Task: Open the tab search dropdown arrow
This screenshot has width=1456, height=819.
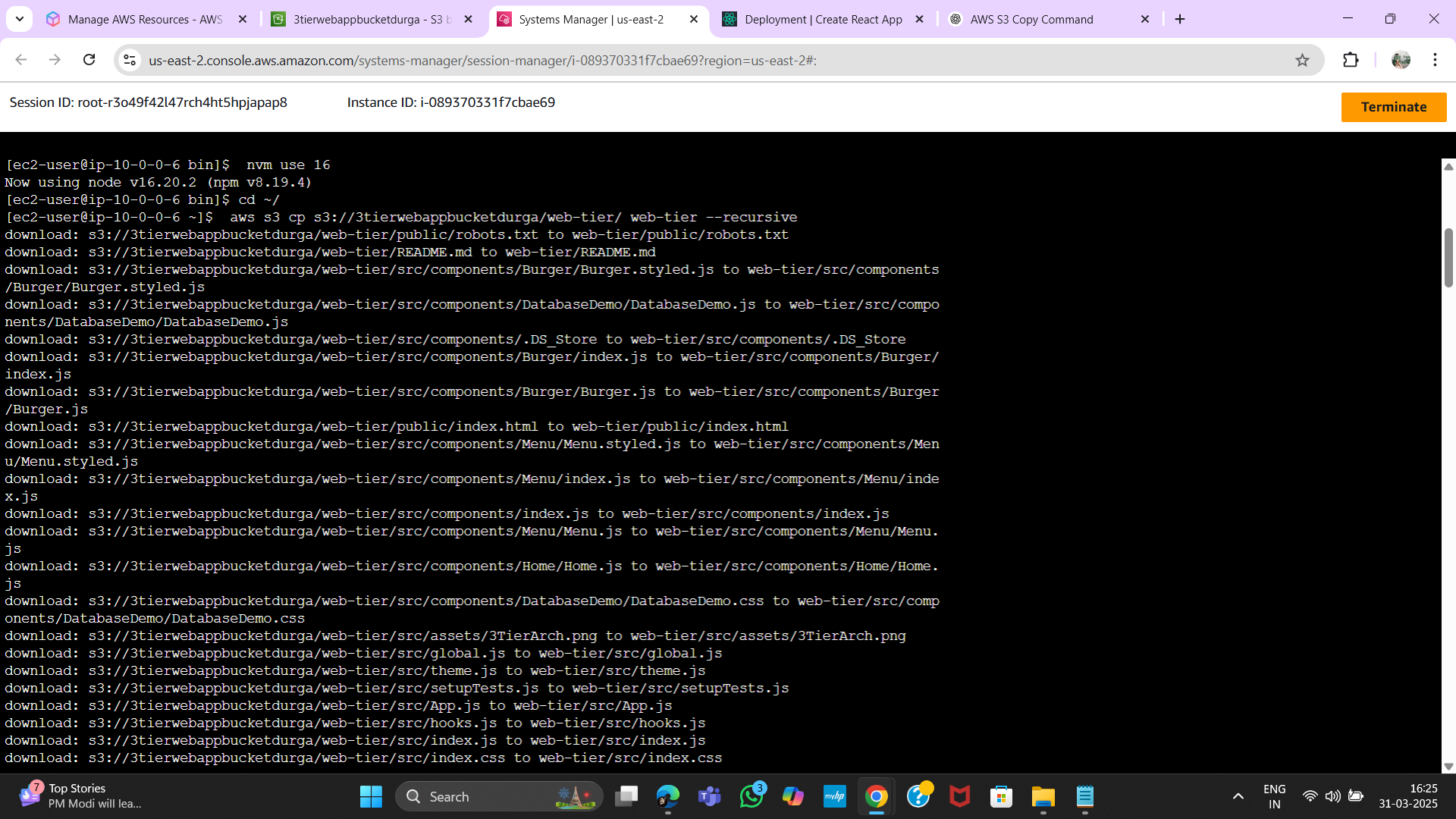Action: point(20,19)
